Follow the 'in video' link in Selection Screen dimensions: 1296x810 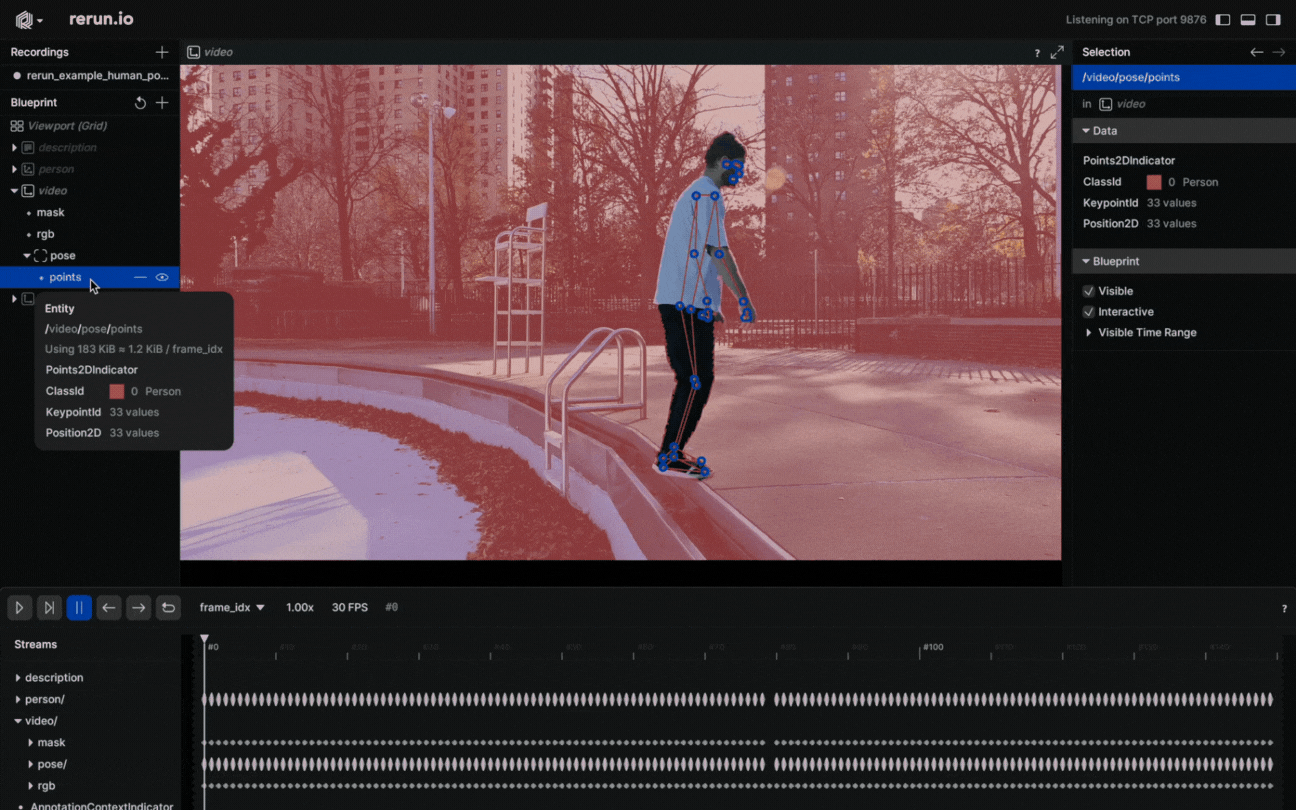click(1124, 104)
